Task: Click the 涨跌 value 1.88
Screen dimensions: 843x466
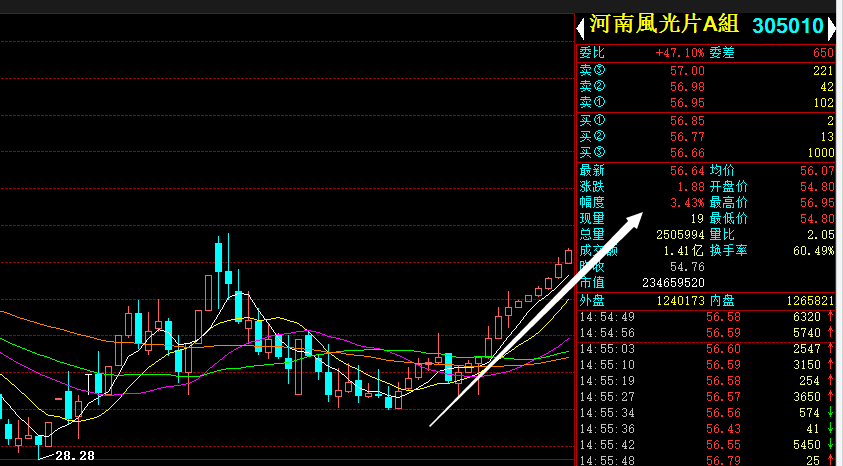Action: tap(690, 187)
